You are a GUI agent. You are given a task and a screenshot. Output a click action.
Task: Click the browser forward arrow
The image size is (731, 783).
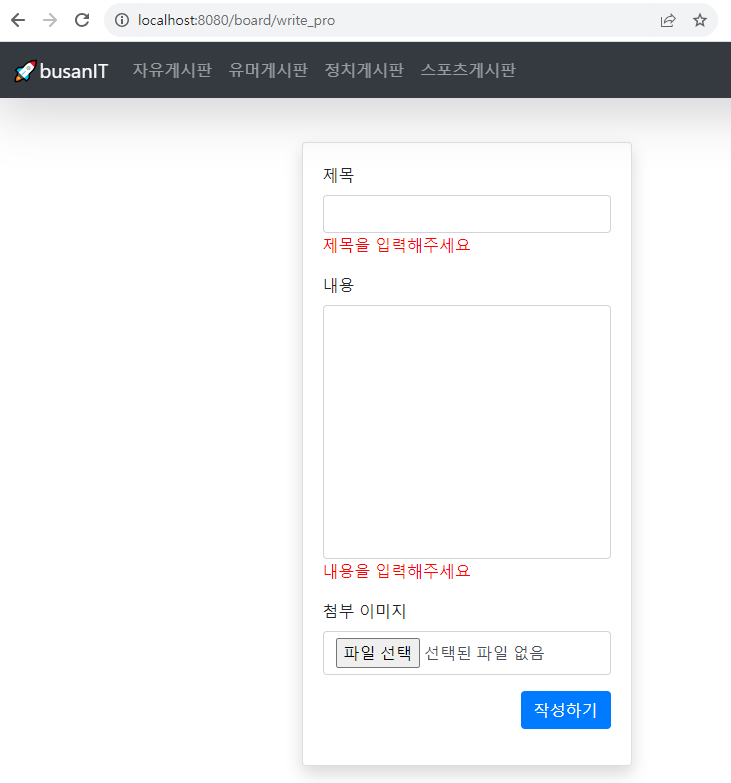tap(50, 20)
